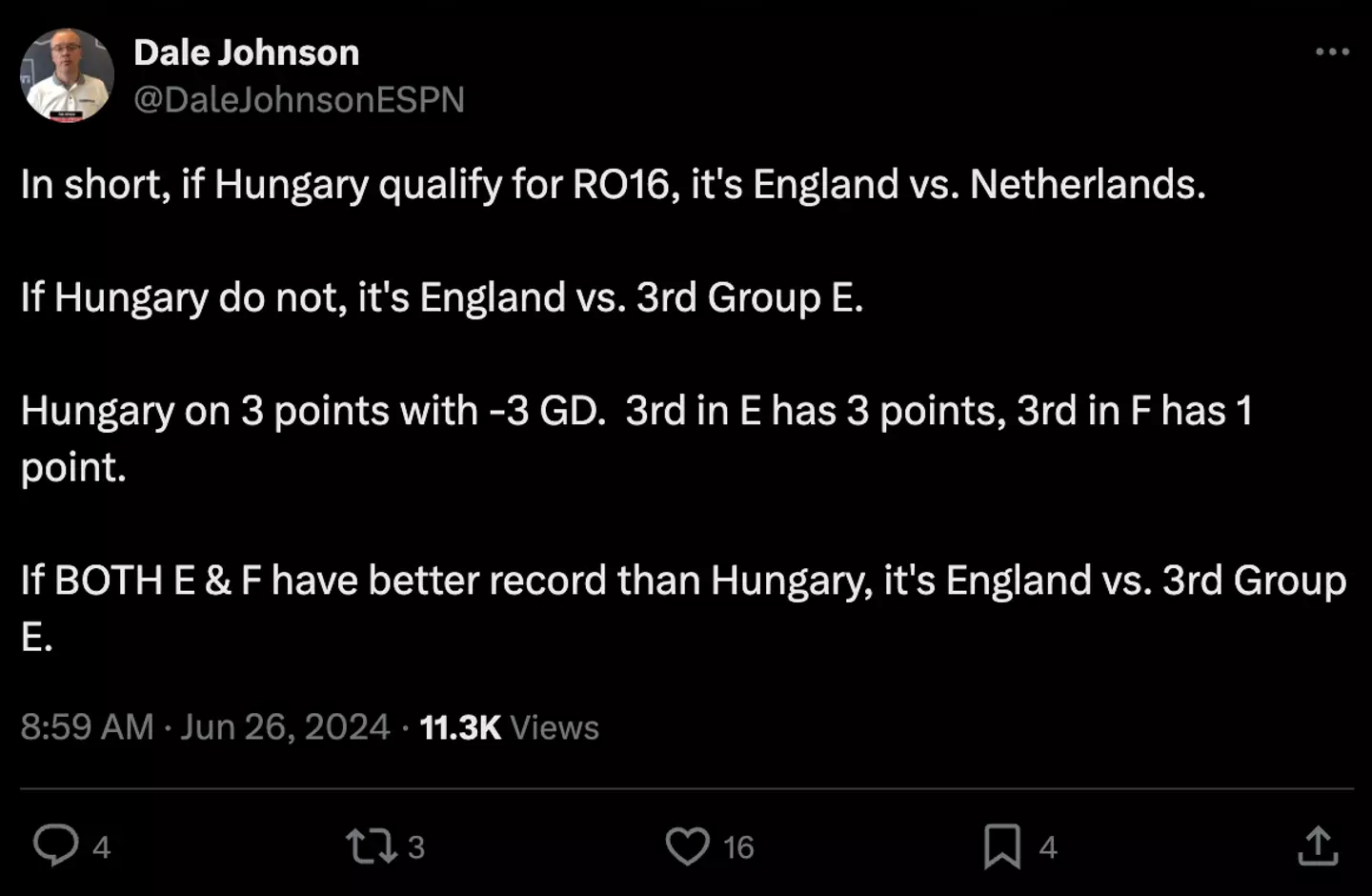Click the 8:59 AM timestamp
This screenshot has height=896, width=1372.
coord(87,727)
